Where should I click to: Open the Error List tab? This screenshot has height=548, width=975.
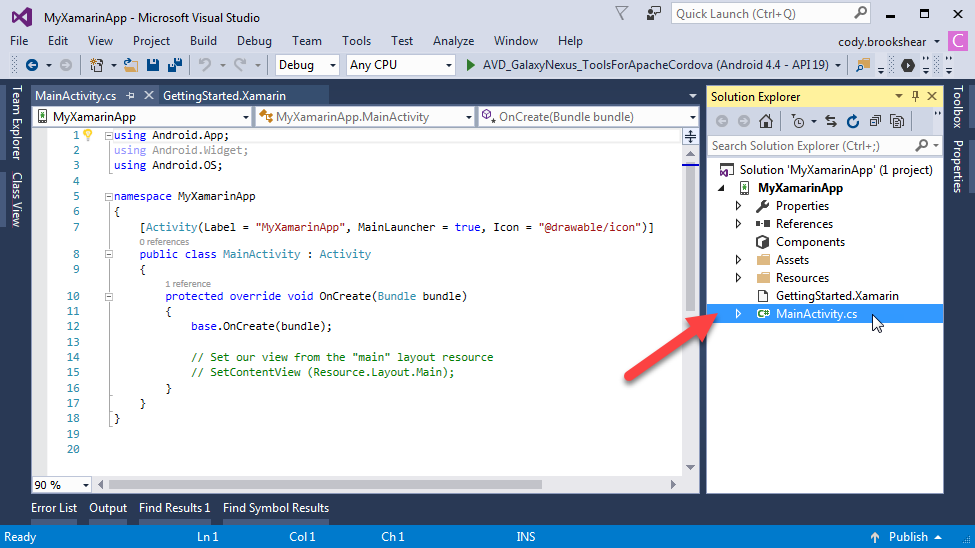pos(54,508)
